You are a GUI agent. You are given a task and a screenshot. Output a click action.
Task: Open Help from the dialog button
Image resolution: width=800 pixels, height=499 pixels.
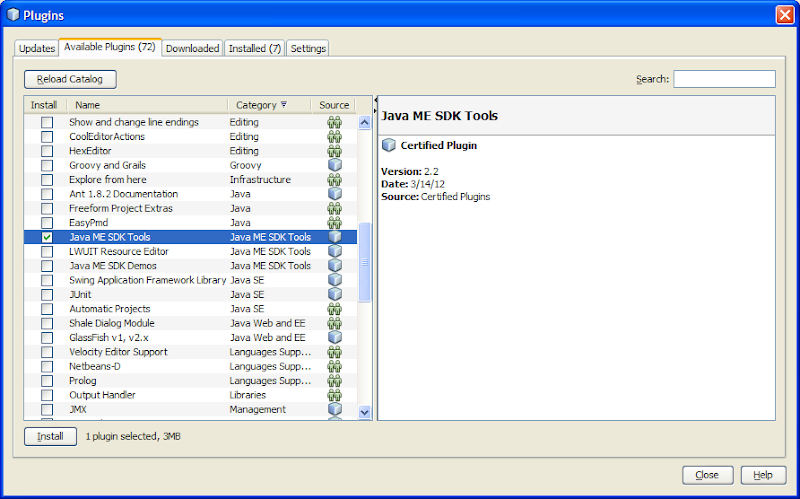pos(763,475)
